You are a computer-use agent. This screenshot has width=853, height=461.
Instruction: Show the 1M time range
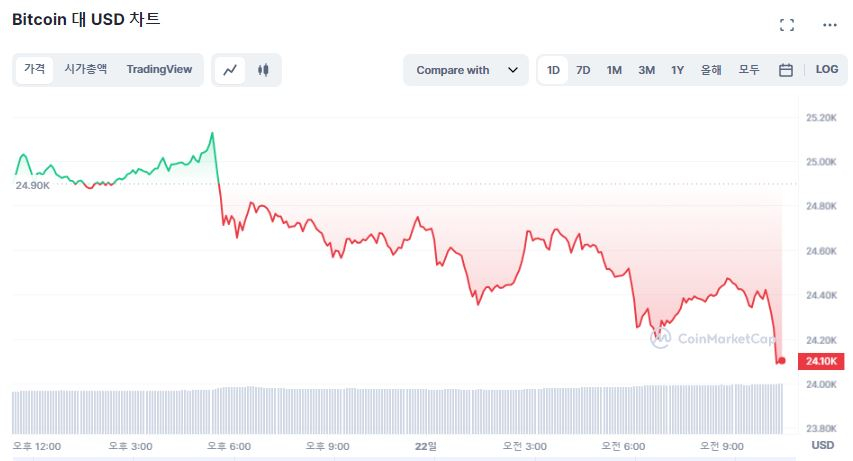[614, 70]
